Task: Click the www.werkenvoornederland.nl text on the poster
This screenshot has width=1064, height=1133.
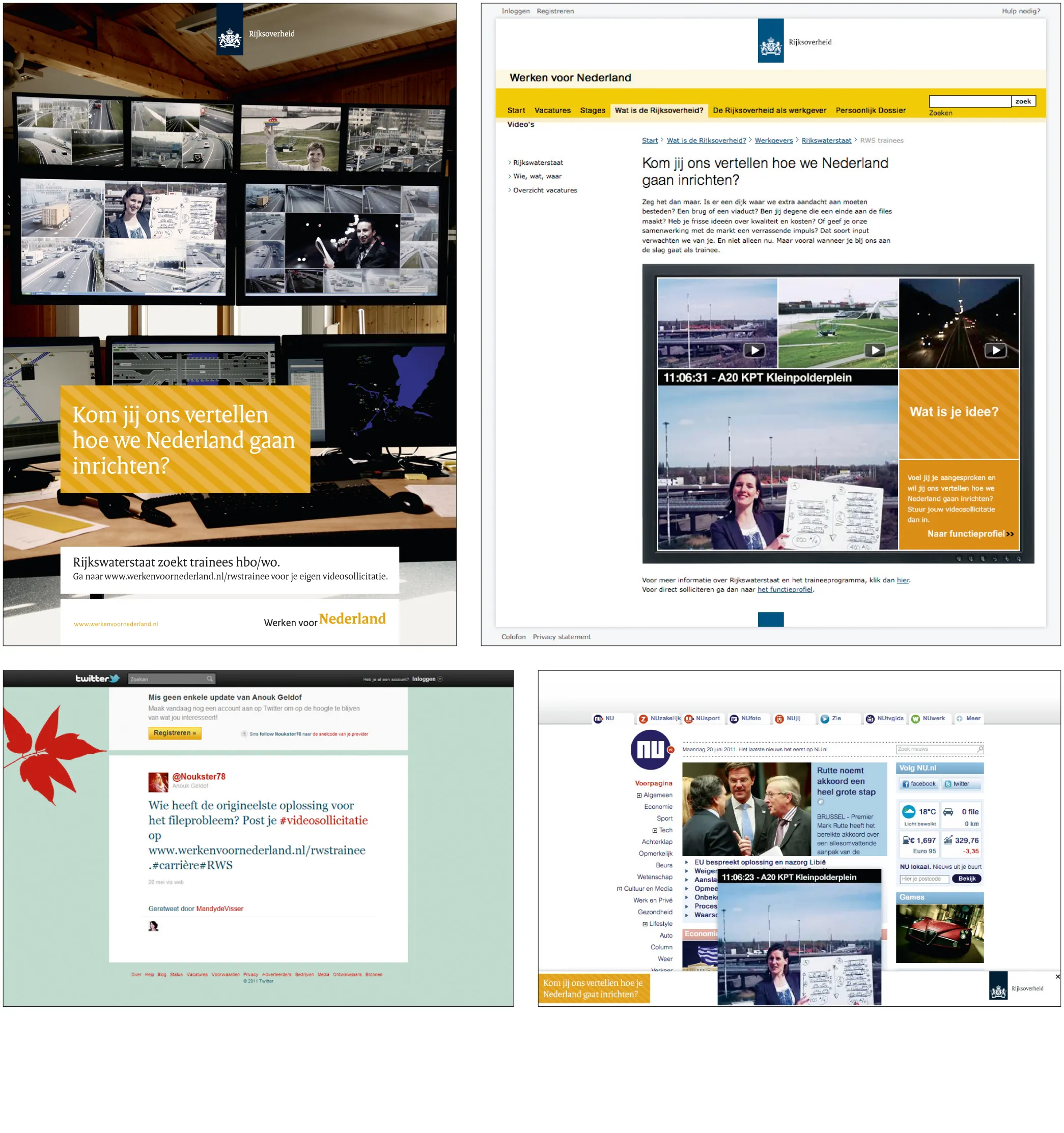Action: click(x=116, y=624)
